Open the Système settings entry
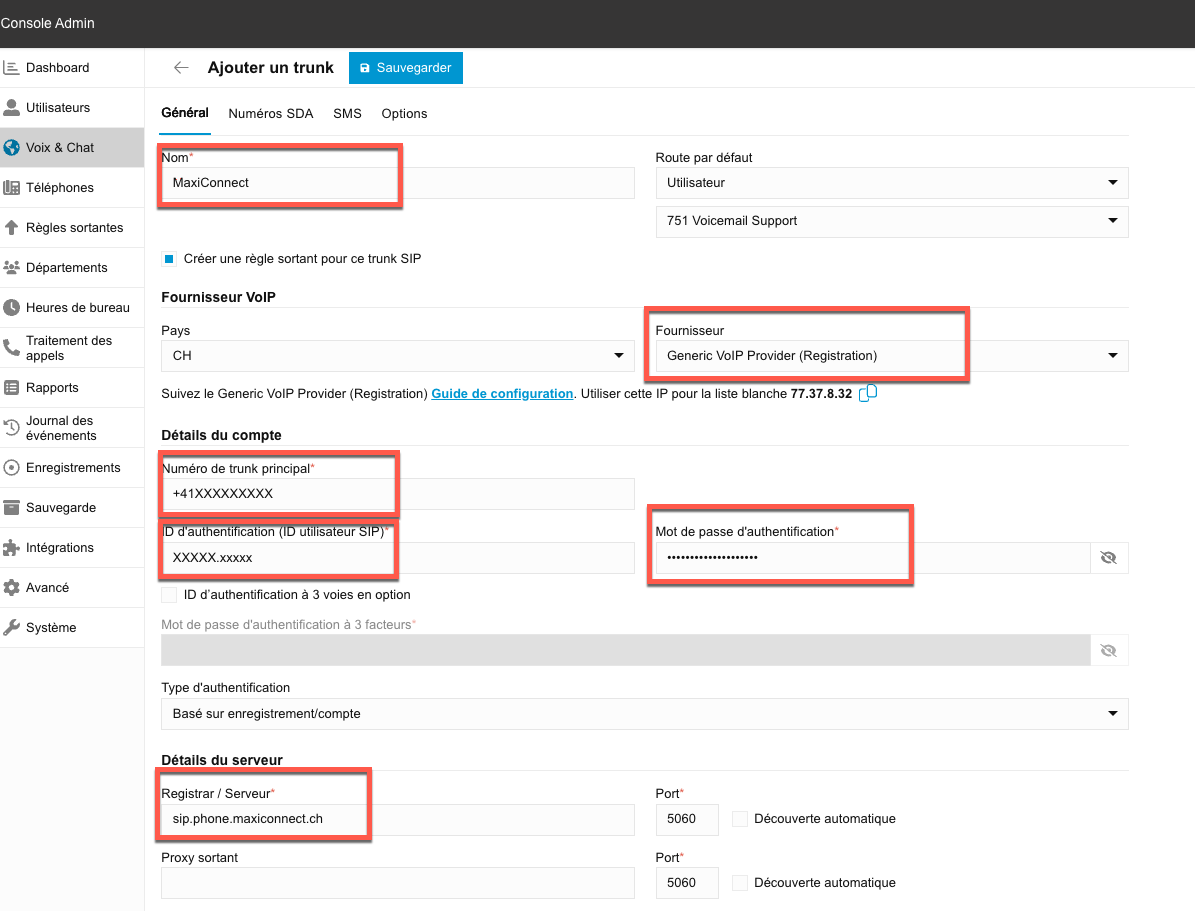 pos(50,628)
